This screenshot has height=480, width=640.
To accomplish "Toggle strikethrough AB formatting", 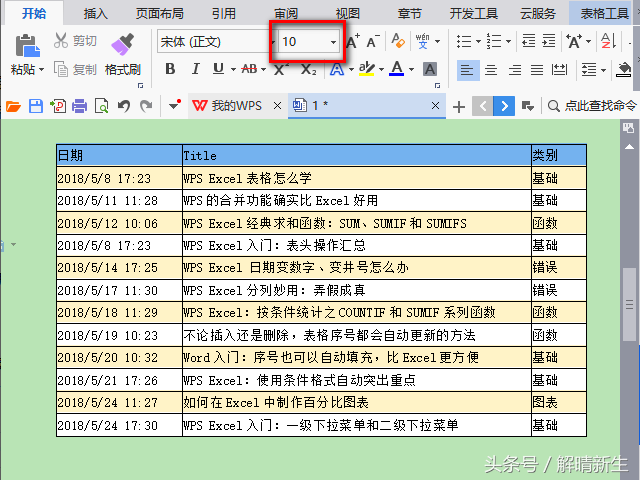I will click(x=249, y=69).
